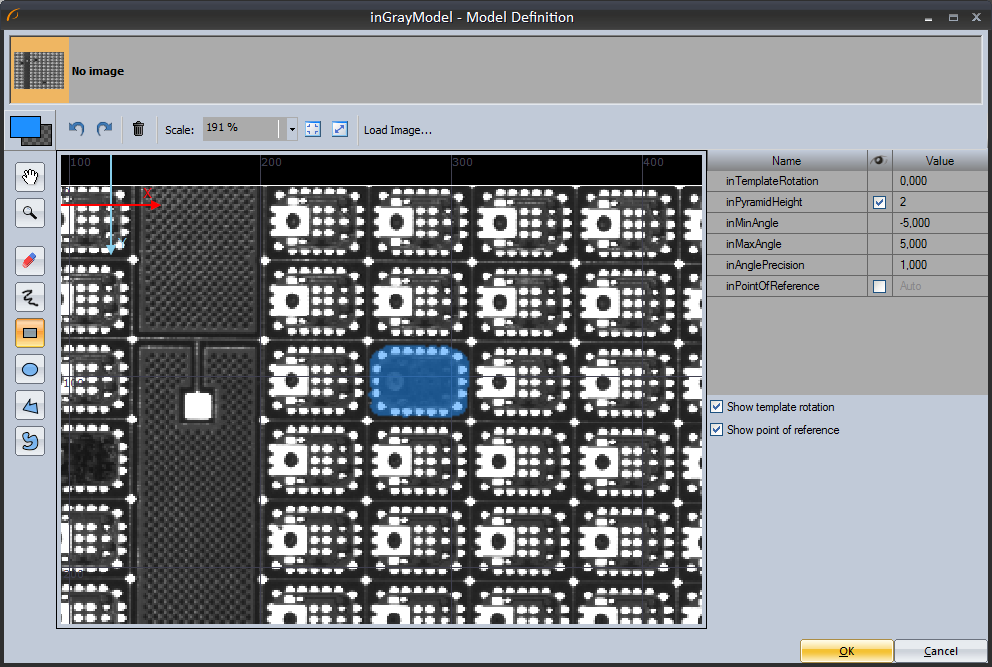The height and width of the screenshot is (667, 992).
Task: Select the Rectangle shape tool
Action: (30, 333)
